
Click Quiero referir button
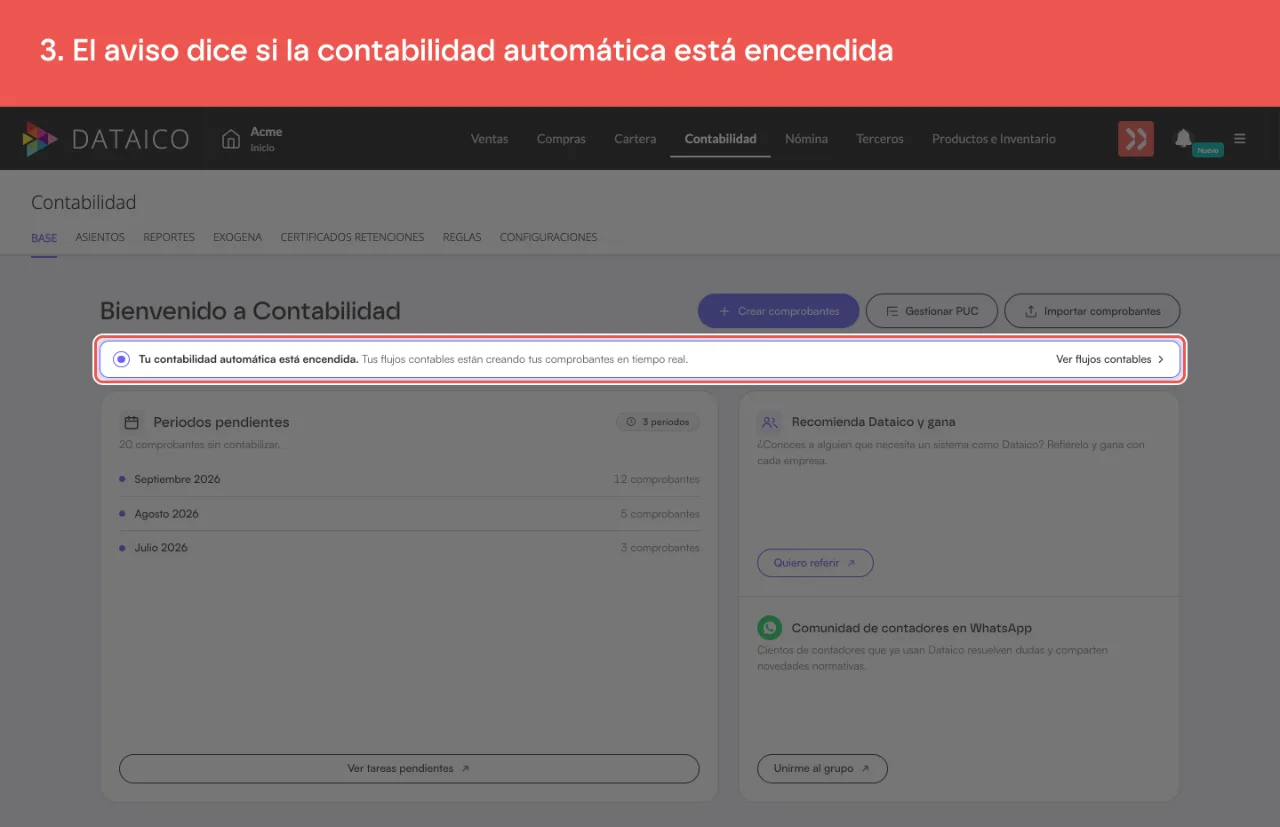815,563
